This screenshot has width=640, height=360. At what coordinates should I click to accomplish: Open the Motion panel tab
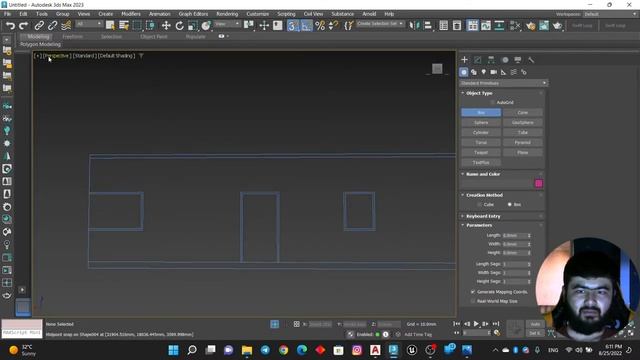coord(505,60)
